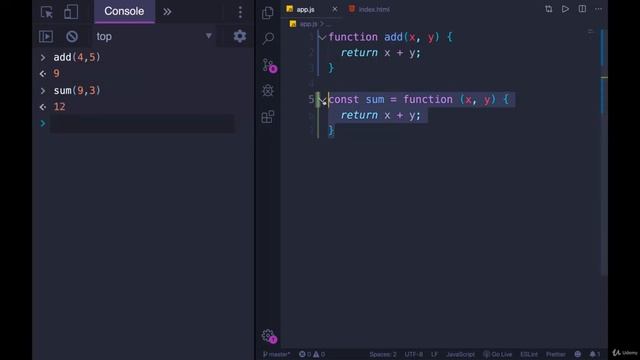Viewport: 640px width, 360px height.
Task: Change indentation via Spaces: 2
Action: click(x=382, y=354)
